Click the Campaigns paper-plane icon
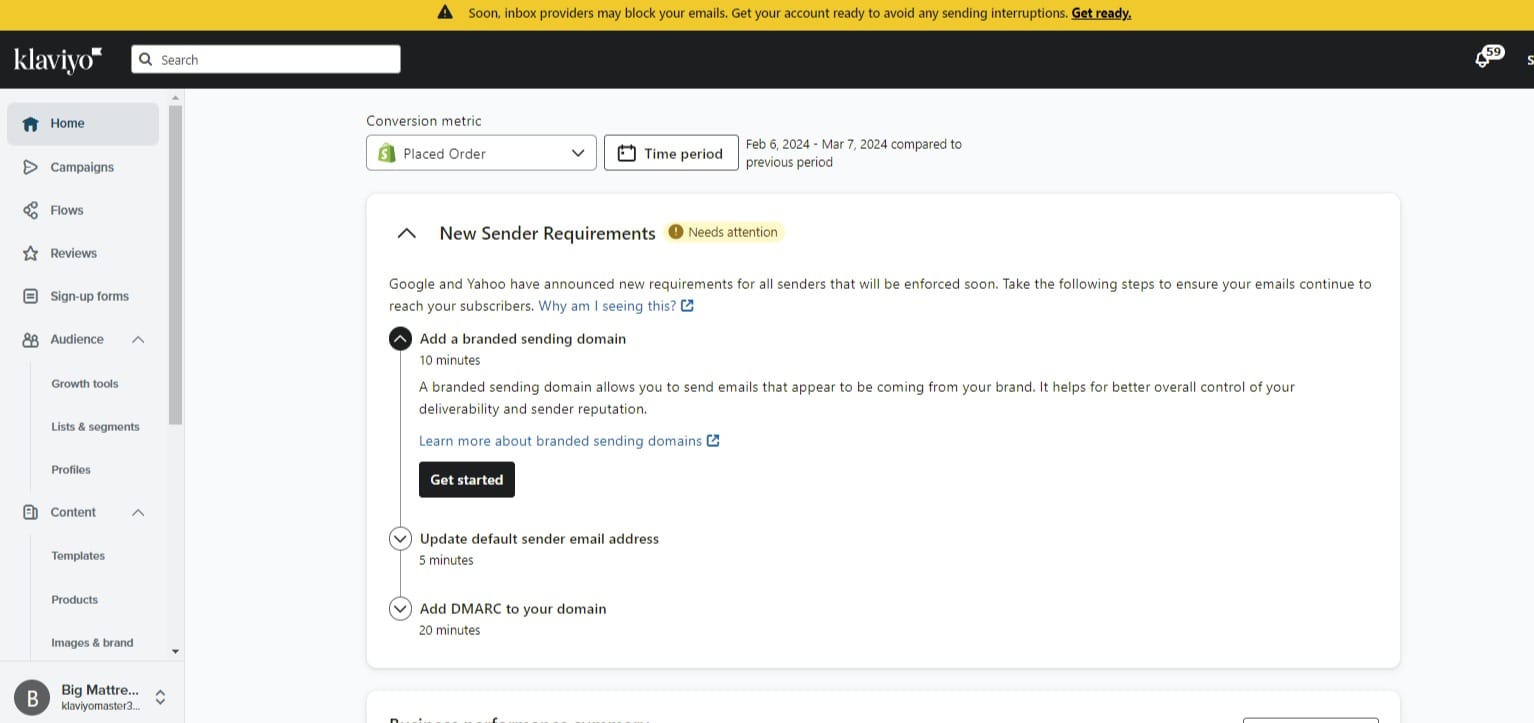1534x723 pixels. tap(30, 167)
